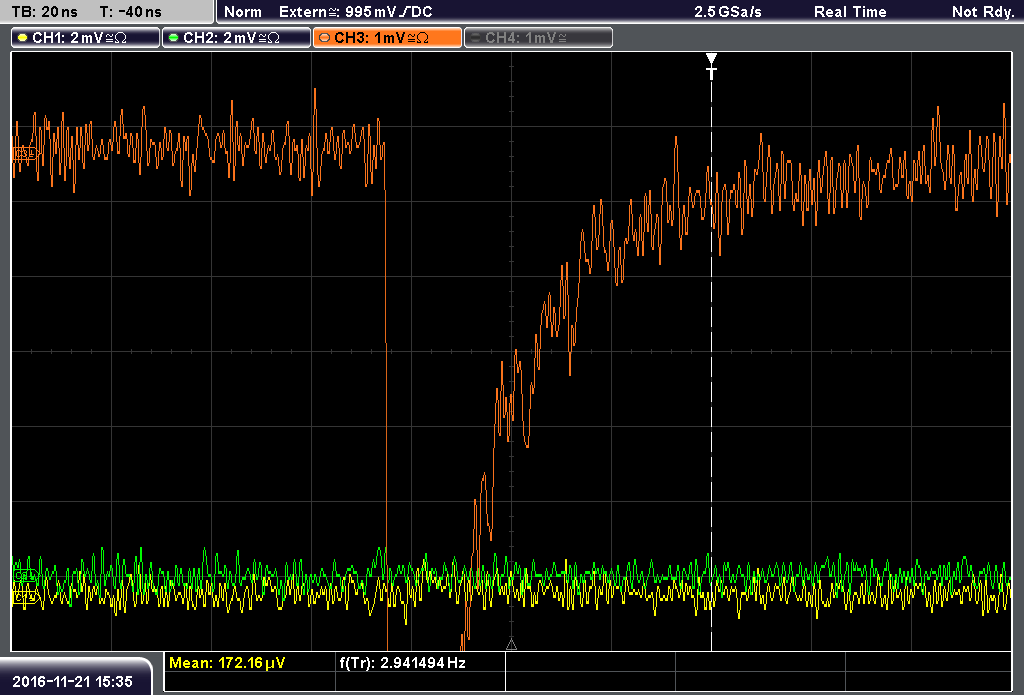Select the highlighted CH3 1 mV channel tab
Image resolution: width=1024 pixels, height=695 pixels.
pyautogui.click(x=387, y=37)
